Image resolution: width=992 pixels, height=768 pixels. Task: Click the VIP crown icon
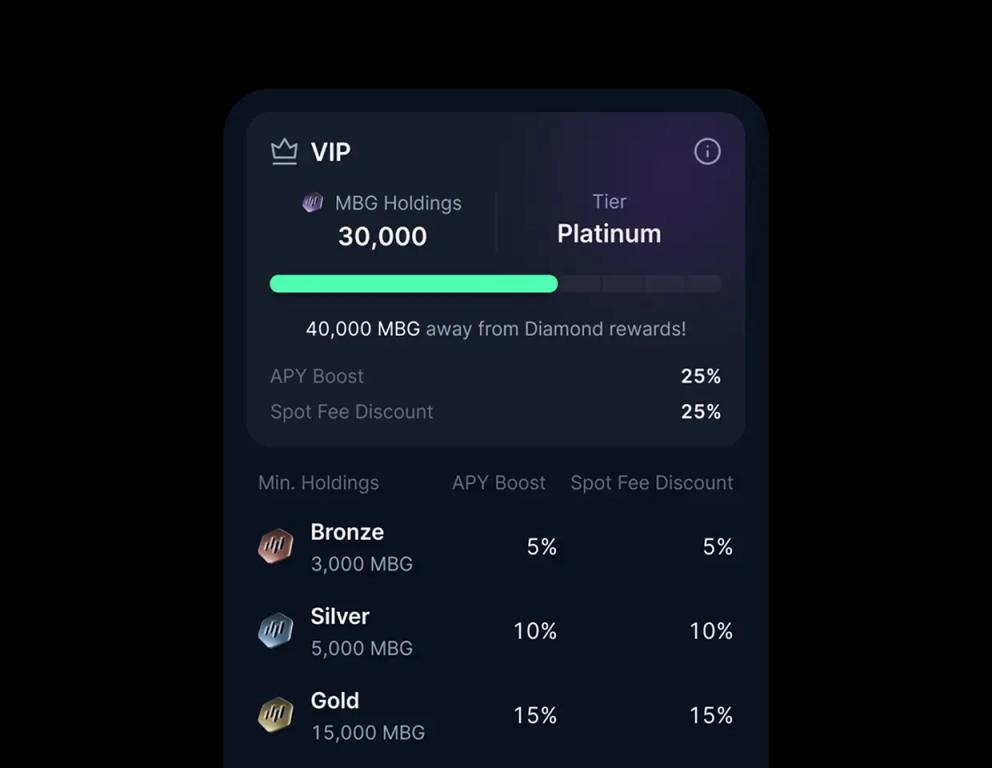tap(283, 152)
